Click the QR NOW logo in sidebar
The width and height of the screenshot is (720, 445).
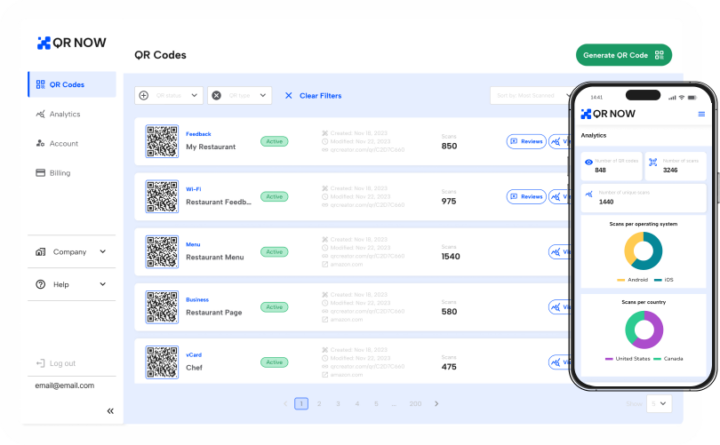click(72, 43)
